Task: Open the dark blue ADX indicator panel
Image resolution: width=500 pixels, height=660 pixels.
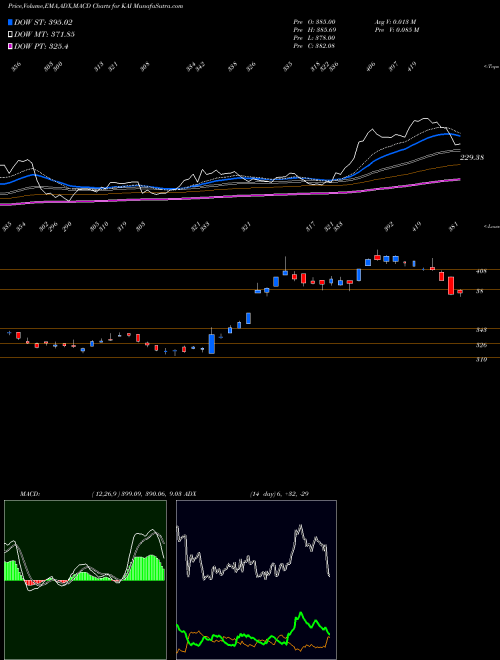Action: point(256,580)
